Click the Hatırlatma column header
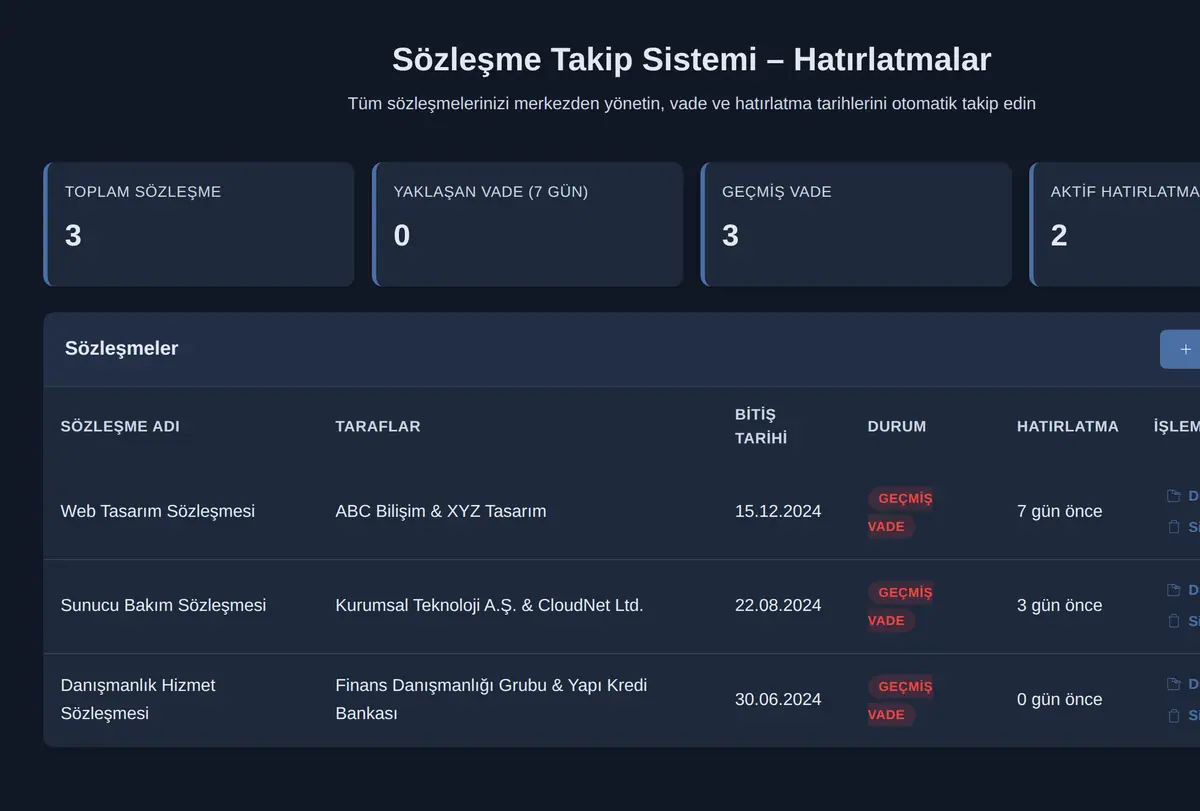The height and width of the screenshot is (811, 1200). tap(1068, 426)
